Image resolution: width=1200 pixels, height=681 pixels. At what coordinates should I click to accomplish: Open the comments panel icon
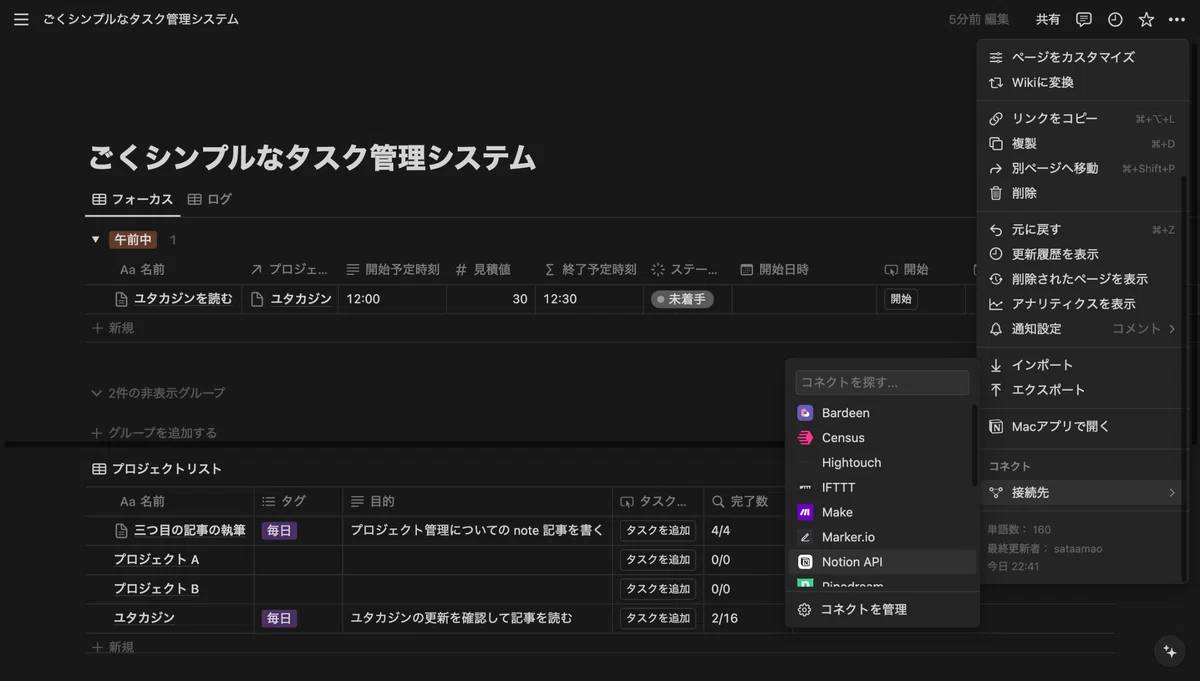click(x=1084, y=19)
